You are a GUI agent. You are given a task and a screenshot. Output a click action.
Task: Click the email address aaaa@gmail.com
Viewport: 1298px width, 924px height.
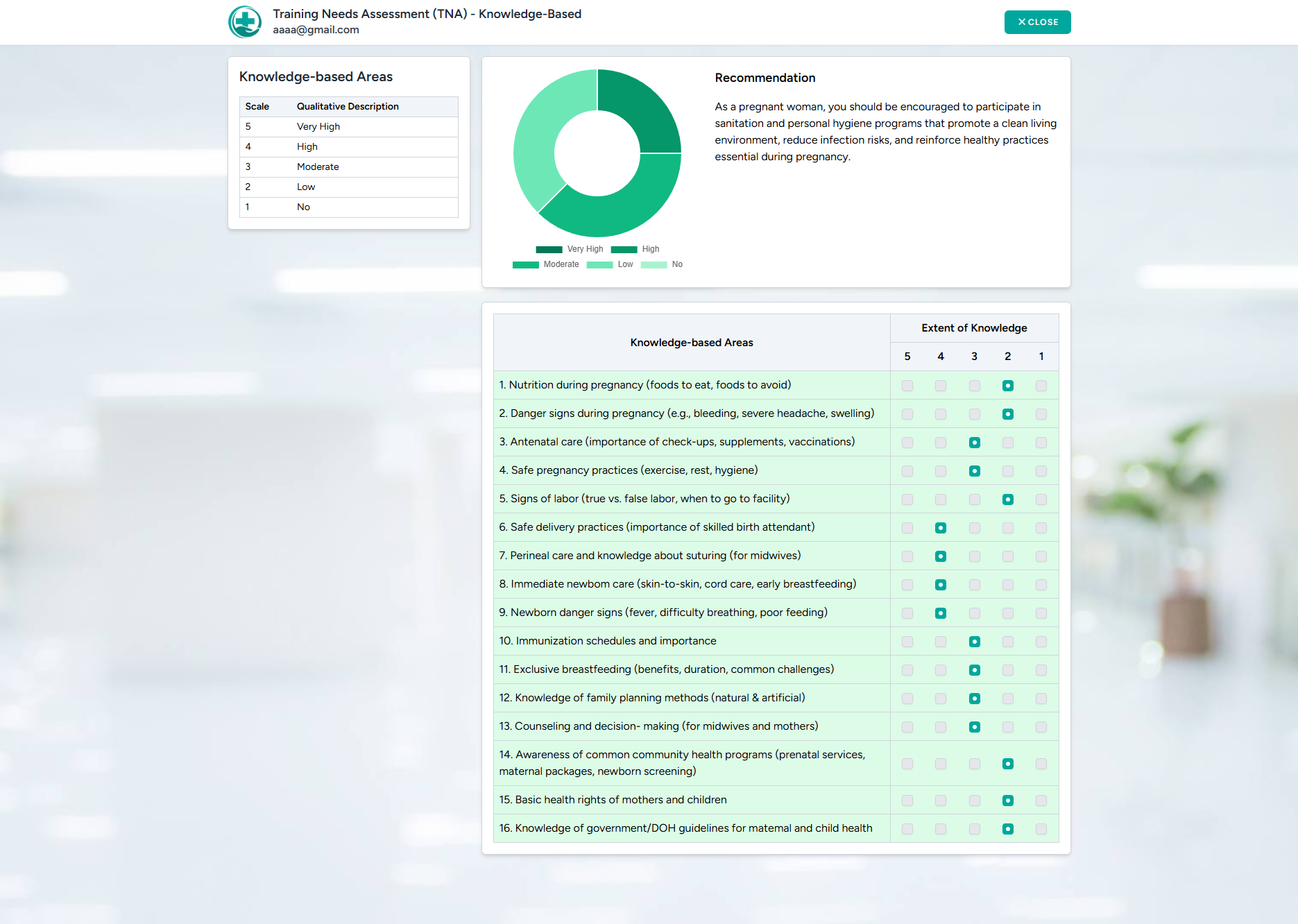point(316,30)
